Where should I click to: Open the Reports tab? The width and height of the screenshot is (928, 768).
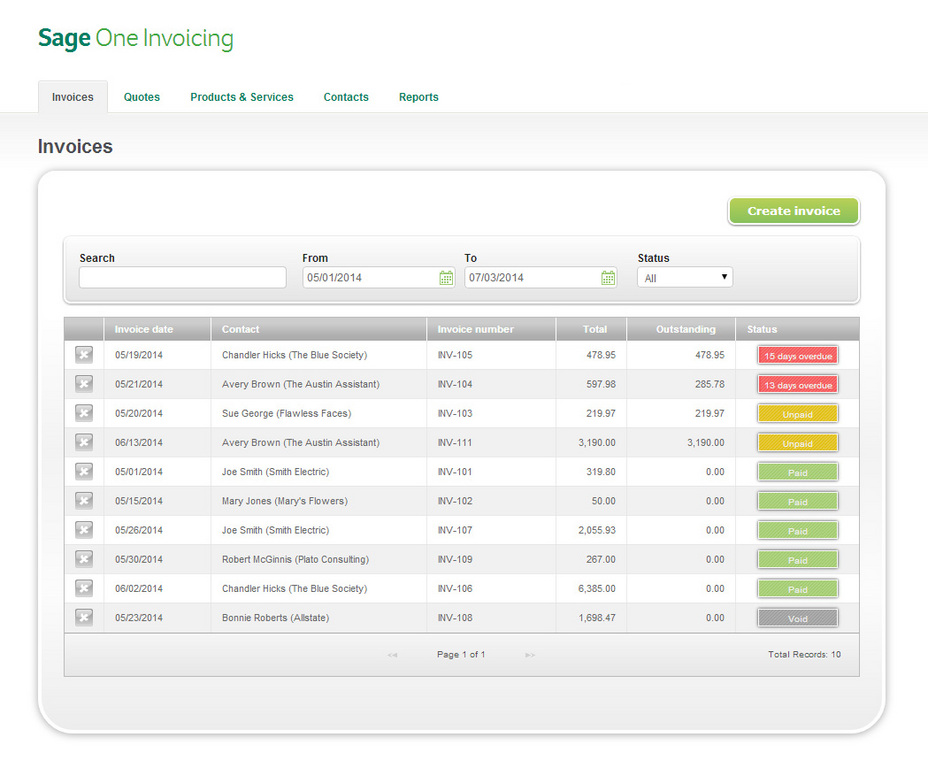[418, 97]
